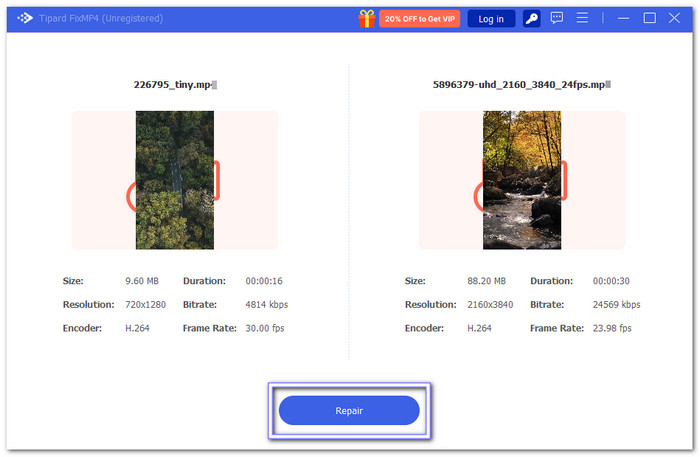Click the left bracket on the stream video

point(477,196)
